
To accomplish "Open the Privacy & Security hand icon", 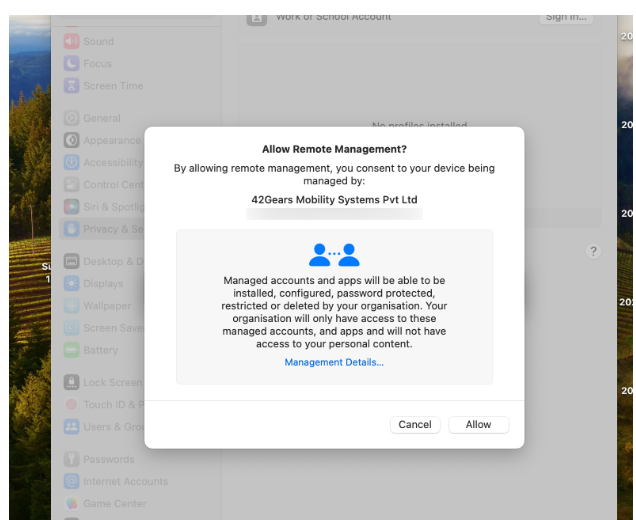I will (x=71, y=229).
